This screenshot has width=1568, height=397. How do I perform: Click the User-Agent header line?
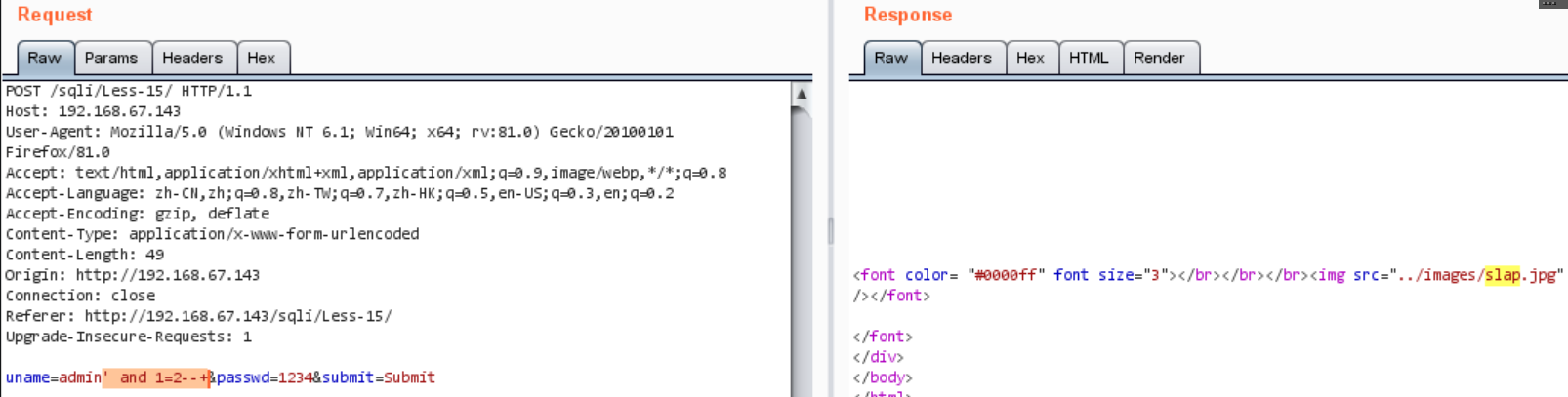click(340, 132)
